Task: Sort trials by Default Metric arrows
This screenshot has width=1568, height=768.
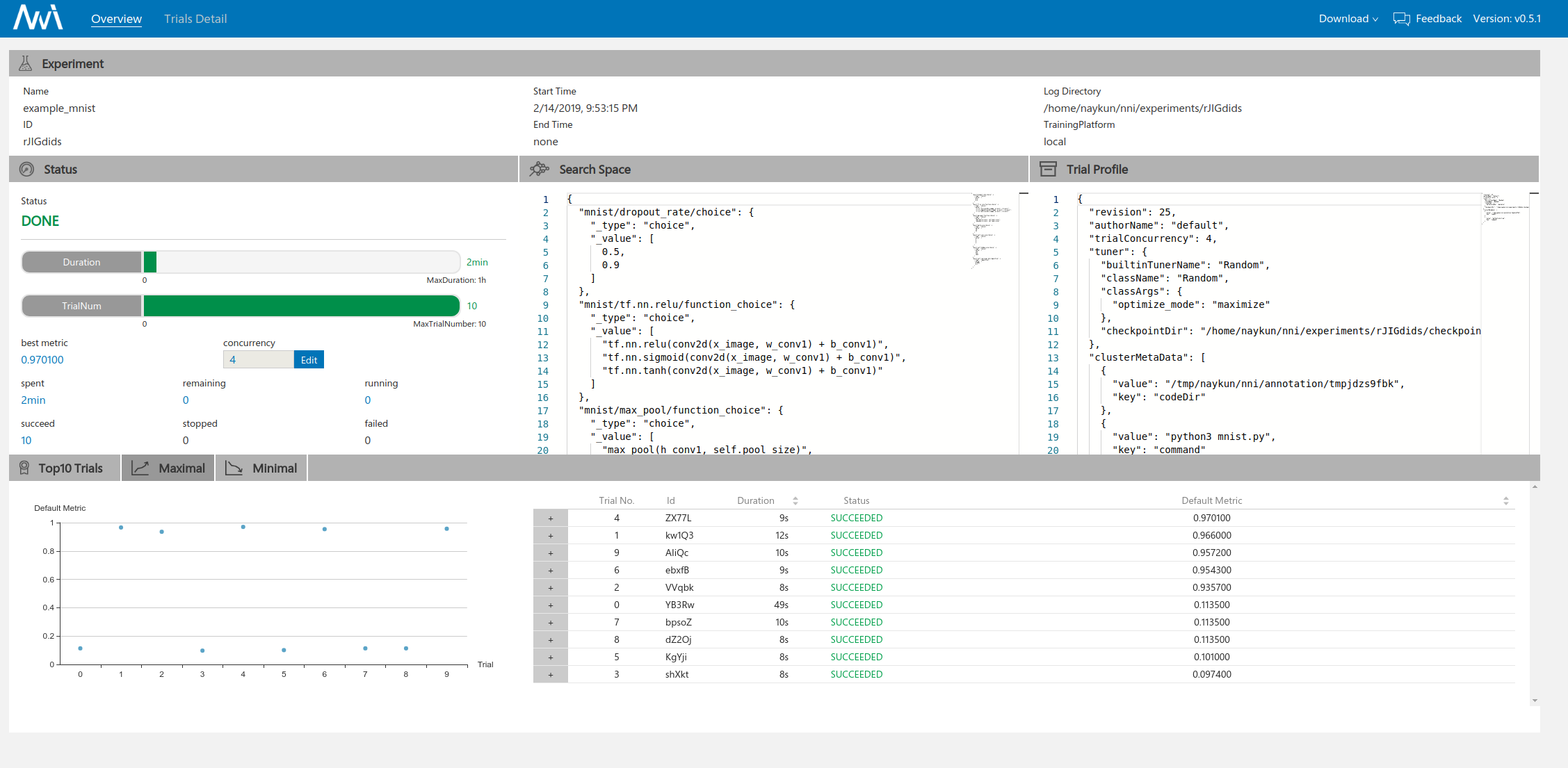Action: 1505,500
